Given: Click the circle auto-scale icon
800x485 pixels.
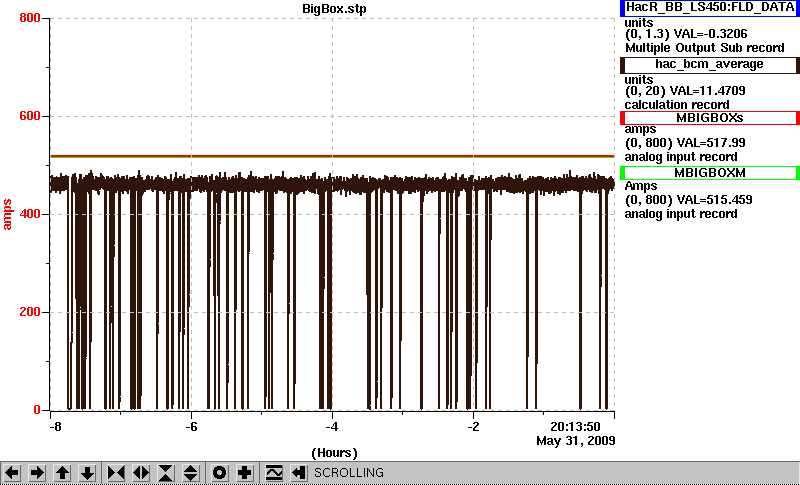Looking at the screenshot, I should [219, 473].
